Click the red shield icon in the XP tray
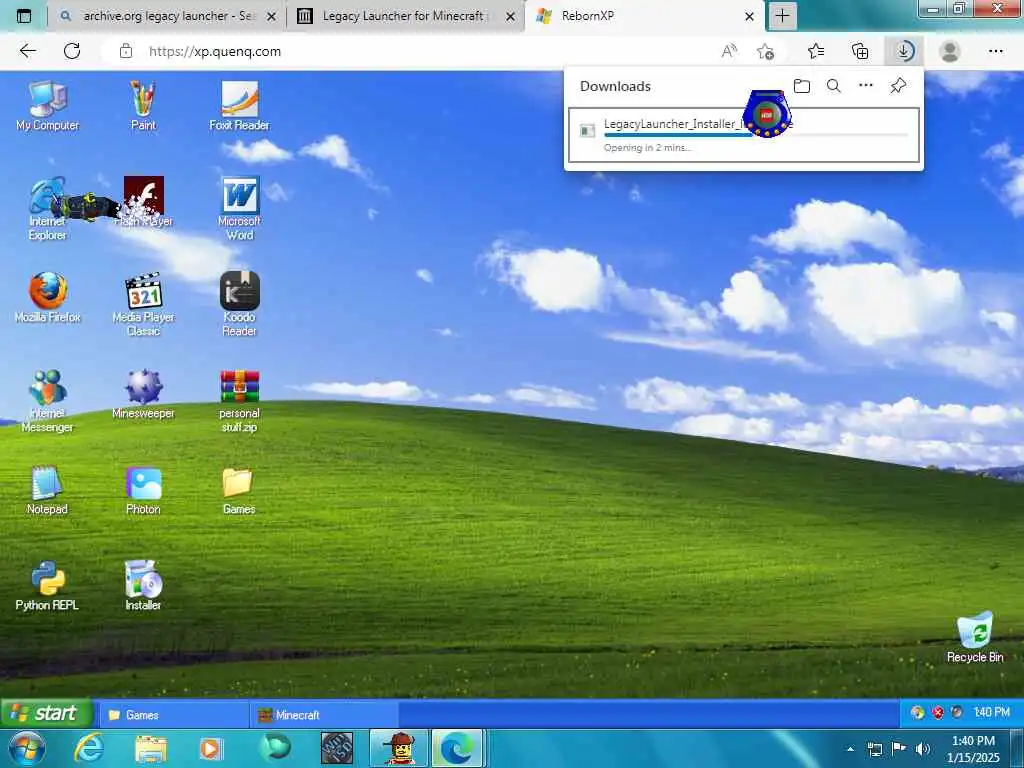The image size is (1024, 768). point(938,712)
